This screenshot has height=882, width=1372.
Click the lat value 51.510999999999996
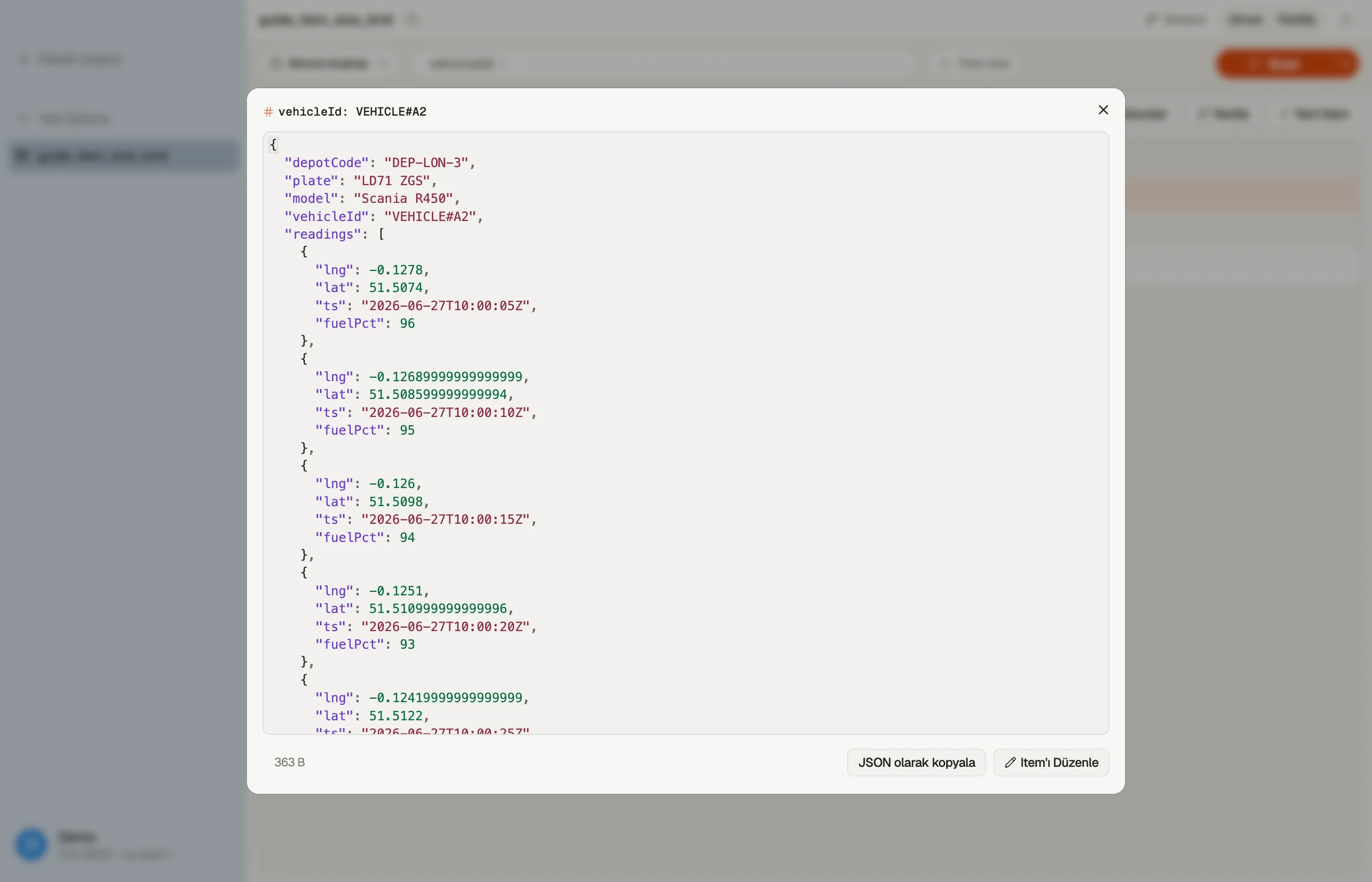pyautogui.click(x=438, y=608)
